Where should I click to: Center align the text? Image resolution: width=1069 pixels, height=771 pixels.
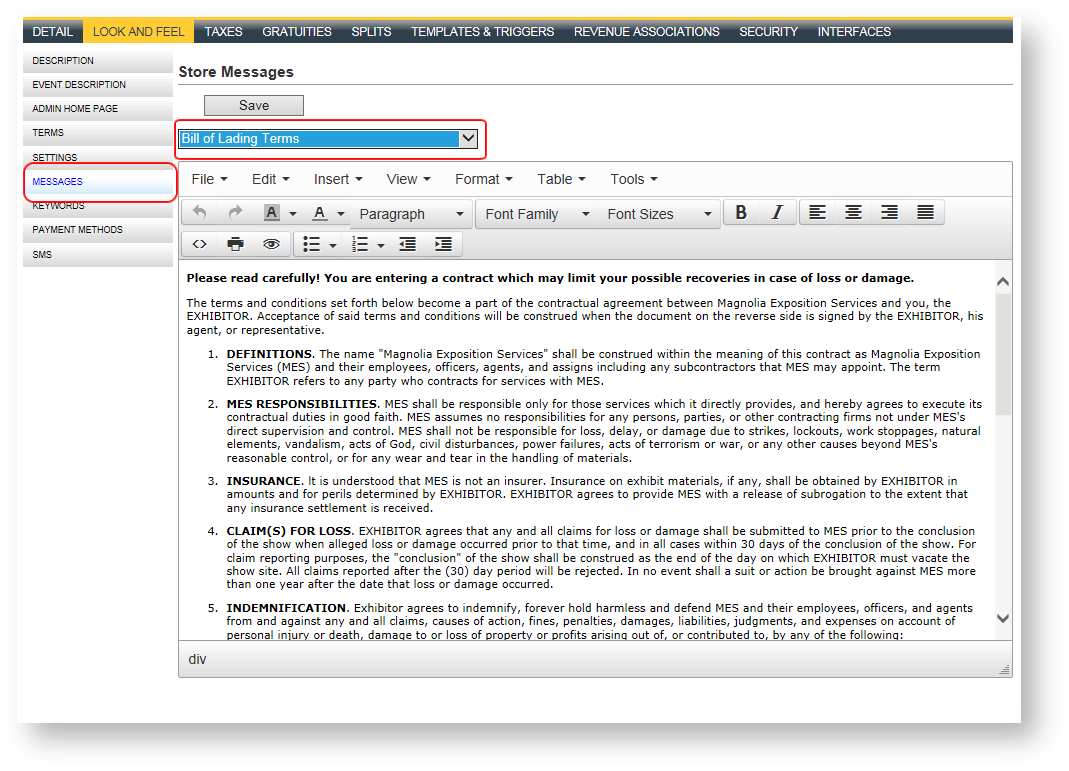pos(853,213)
